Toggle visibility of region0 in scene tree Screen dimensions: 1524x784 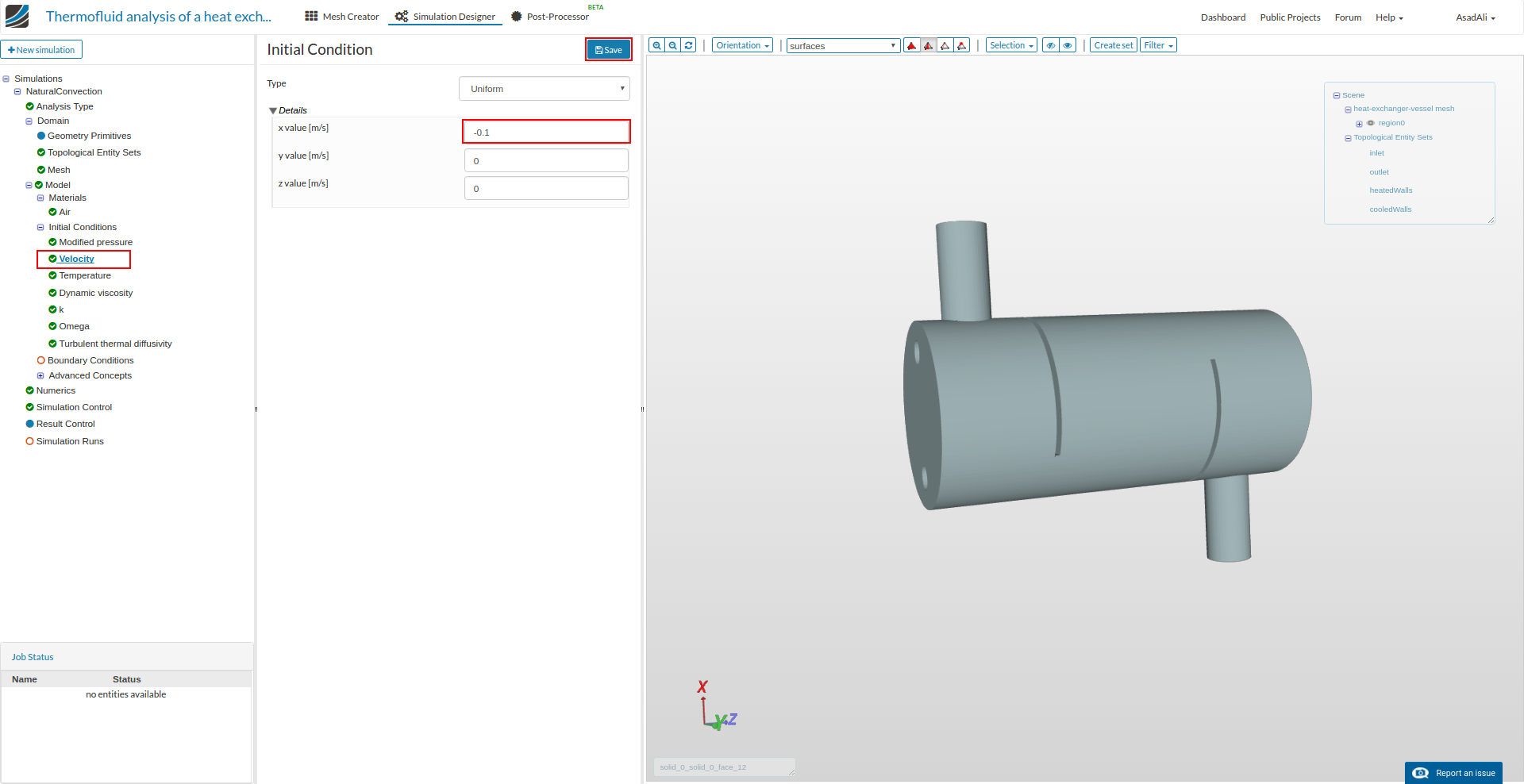pyautogui.click(x=1371, y=123)
